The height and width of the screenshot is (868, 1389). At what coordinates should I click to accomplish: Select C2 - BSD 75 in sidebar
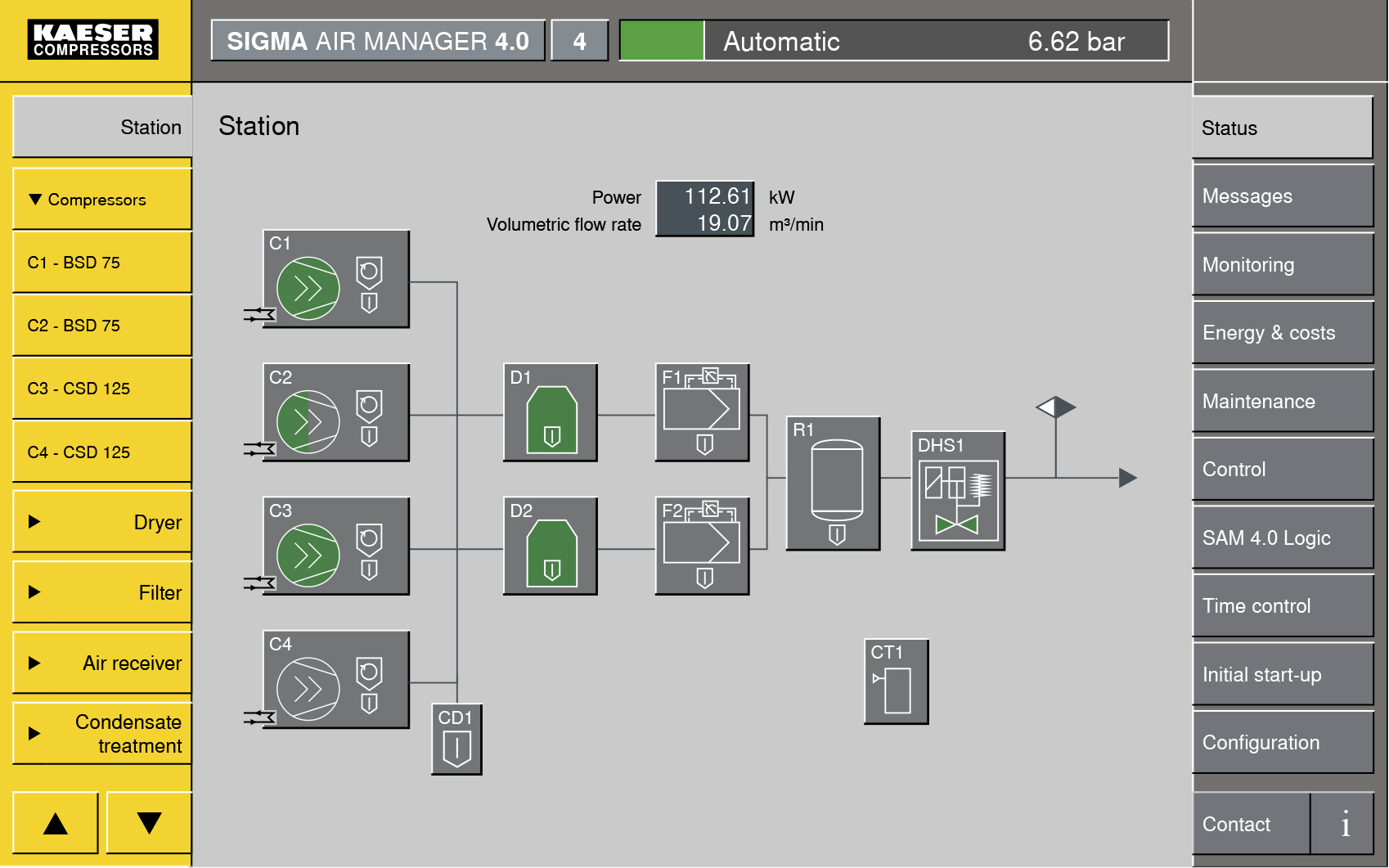pyautogui.click(x=101, y=326)
